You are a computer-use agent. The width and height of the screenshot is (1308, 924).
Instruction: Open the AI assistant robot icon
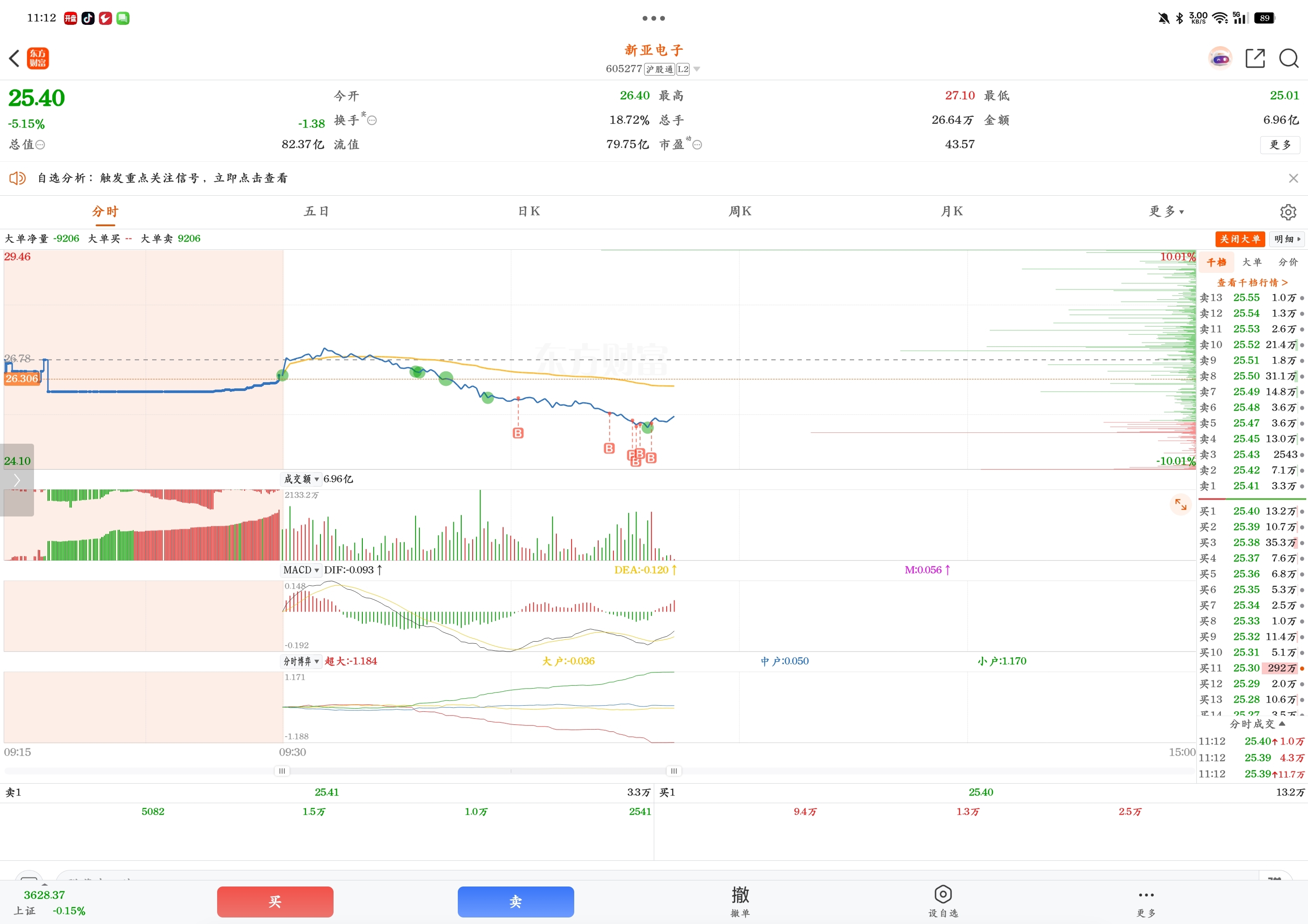tap(1219, 58)
